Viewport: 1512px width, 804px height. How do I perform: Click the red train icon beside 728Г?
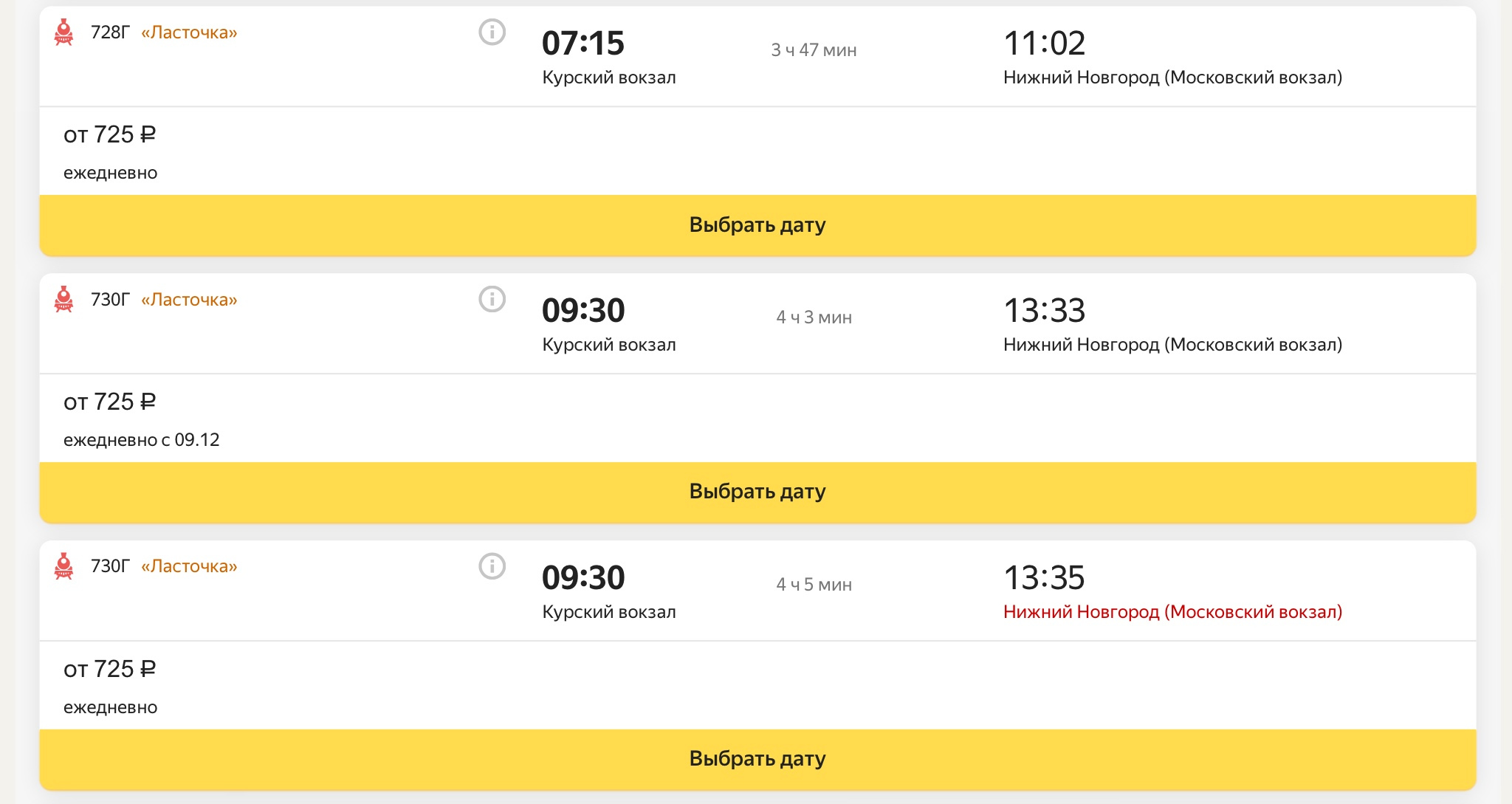click(x=64, y=32)
